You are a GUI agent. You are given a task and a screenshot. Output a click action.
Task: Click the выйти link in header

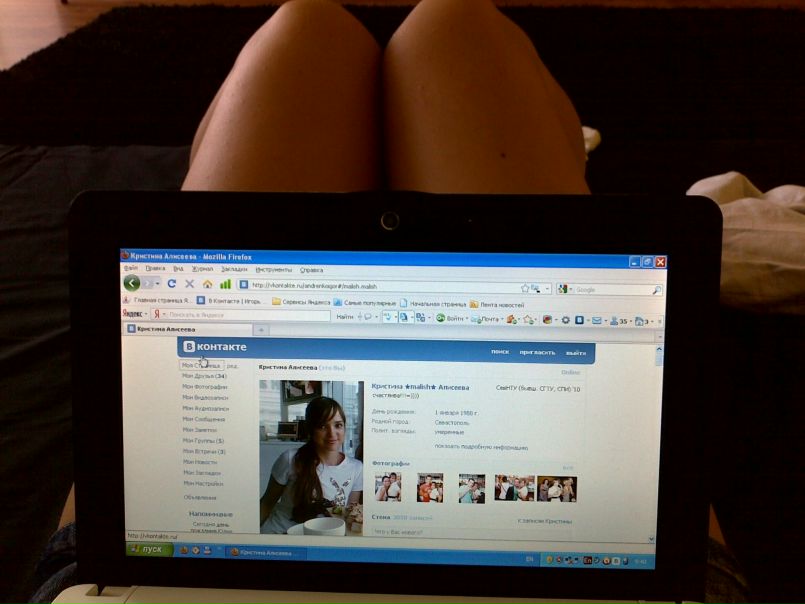coord(576,353)
